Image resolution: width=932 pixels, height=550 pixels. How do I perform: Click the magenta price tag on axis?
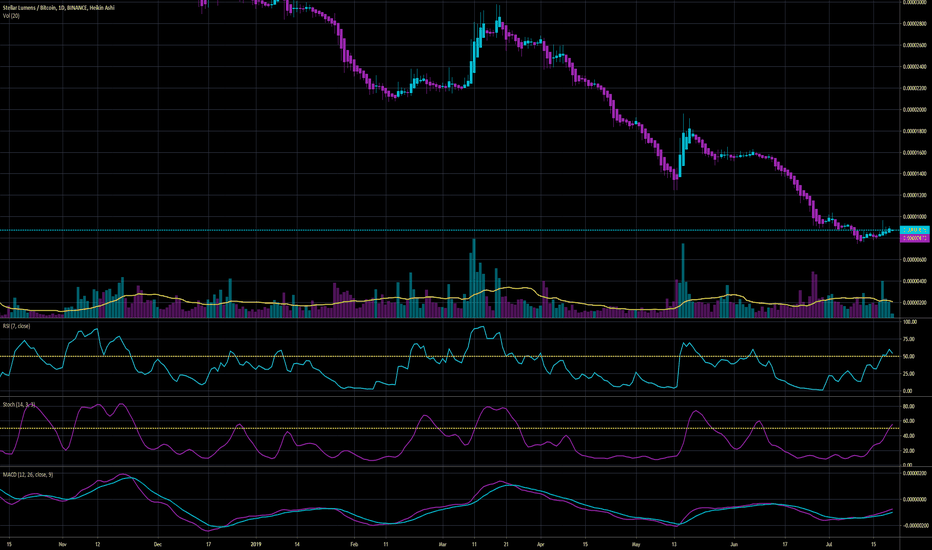(915, 238)
